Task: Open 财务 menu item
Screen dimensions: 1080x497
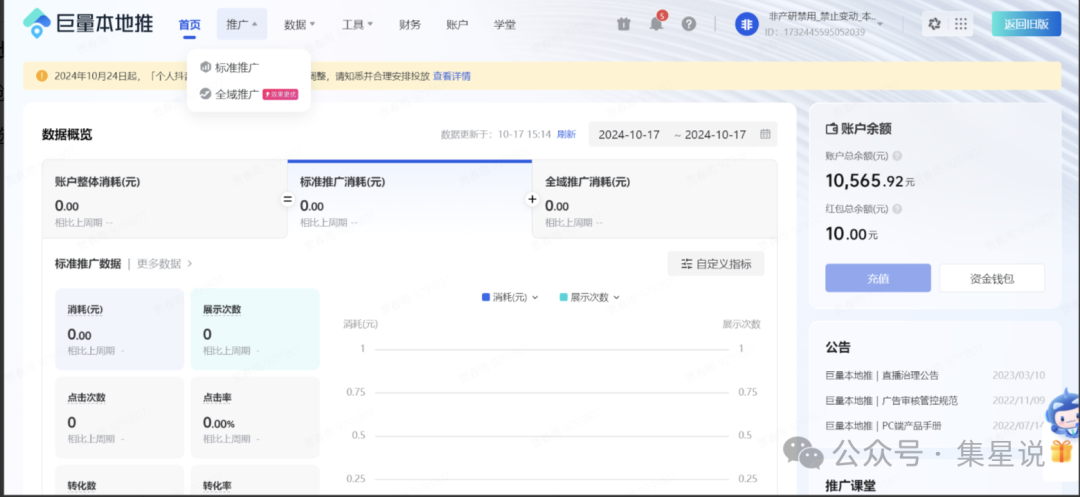Action: click(410, 24)
